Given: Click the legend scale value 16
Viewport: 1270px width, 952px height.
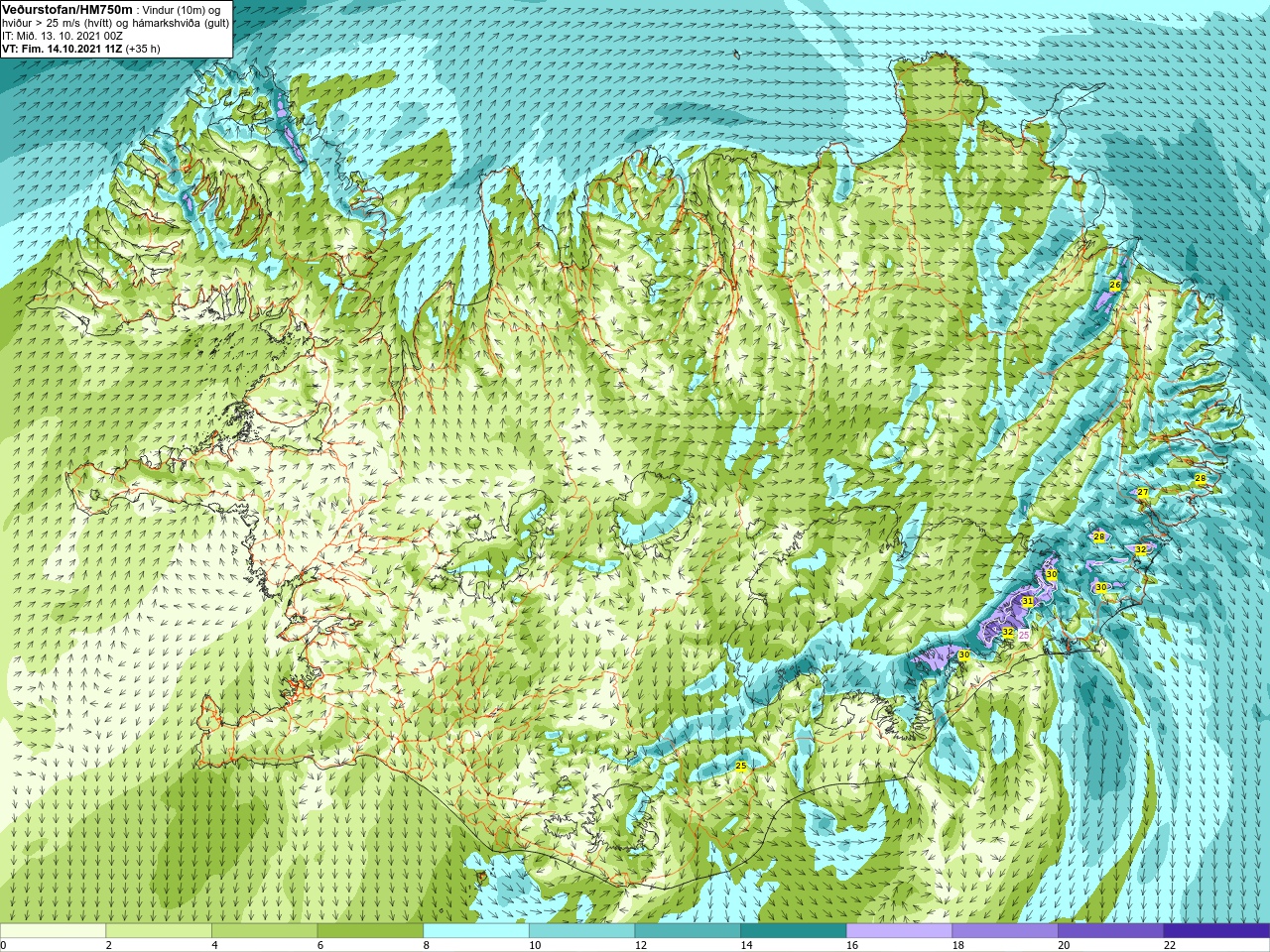Looking at the screenshot, I should pyautogui.click(x=852, y=945).
